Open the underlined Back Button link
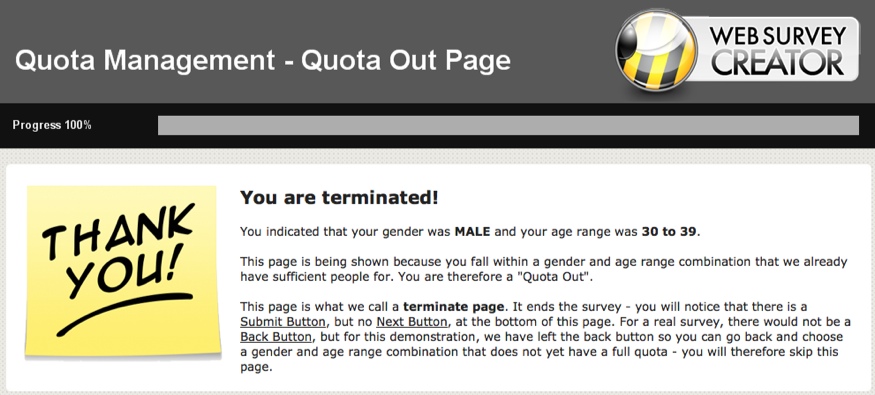875x395 pixels. coord(276,338)
